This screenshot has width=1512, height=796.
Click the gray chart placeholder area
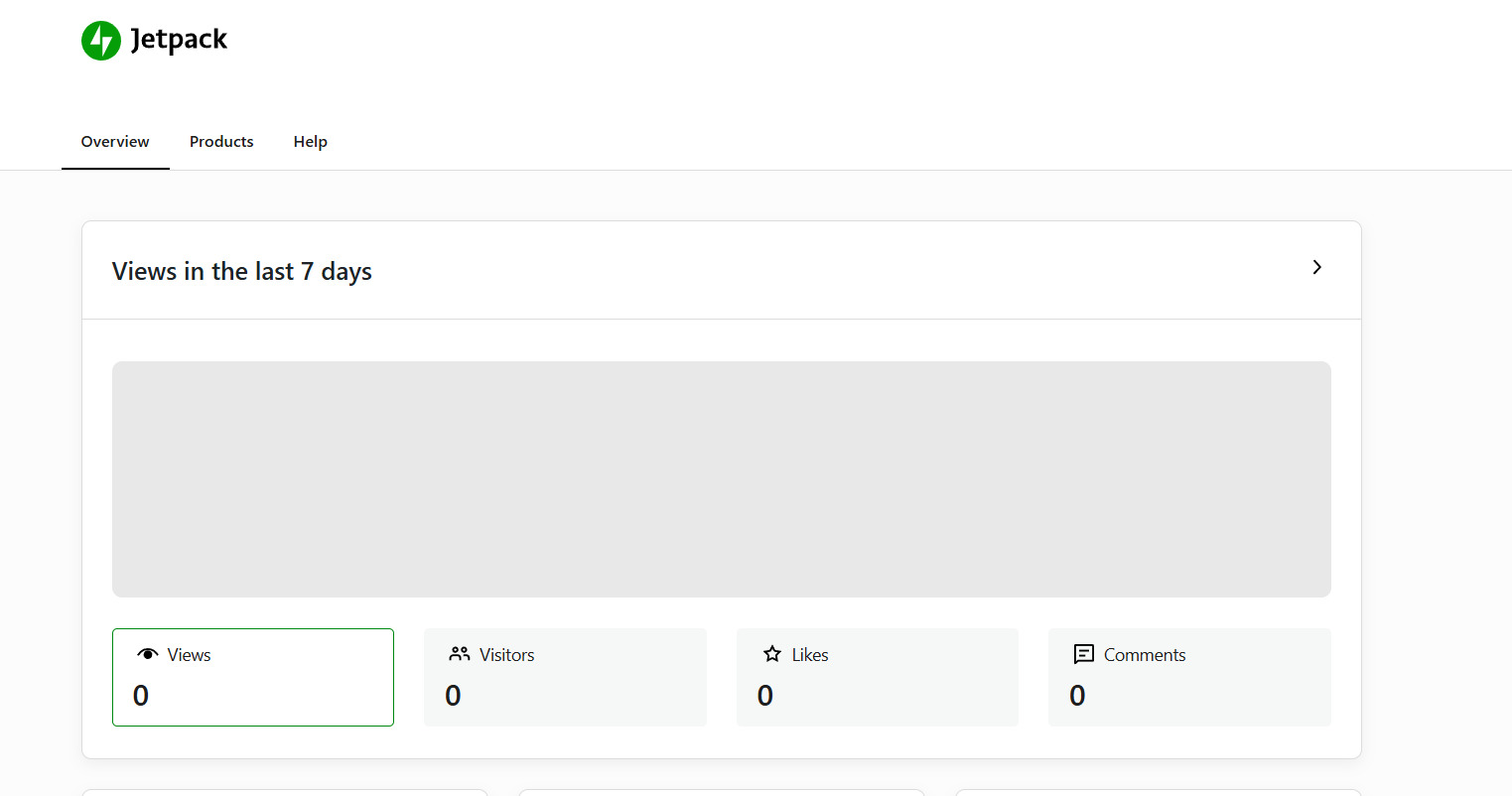tap(721, 478)
